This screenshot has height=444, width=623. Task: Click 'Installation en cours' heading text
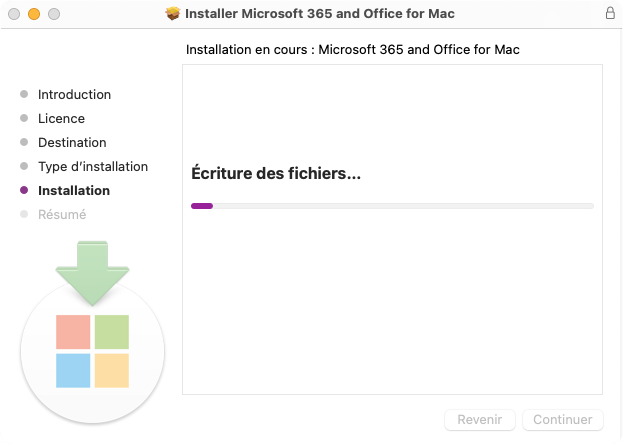click(352, 50)
